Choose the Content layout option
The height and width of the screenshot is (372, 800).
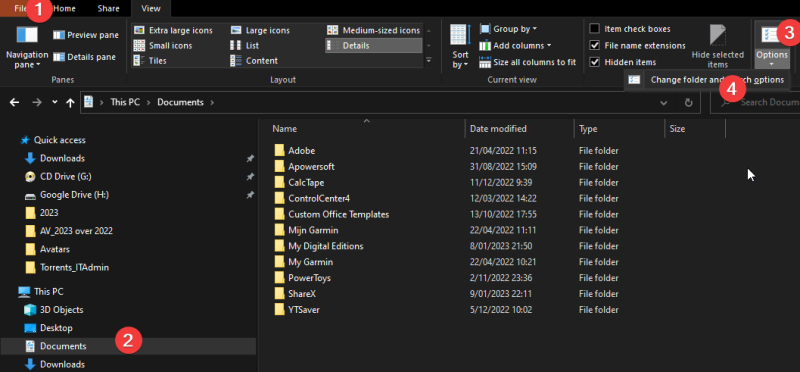254,61
